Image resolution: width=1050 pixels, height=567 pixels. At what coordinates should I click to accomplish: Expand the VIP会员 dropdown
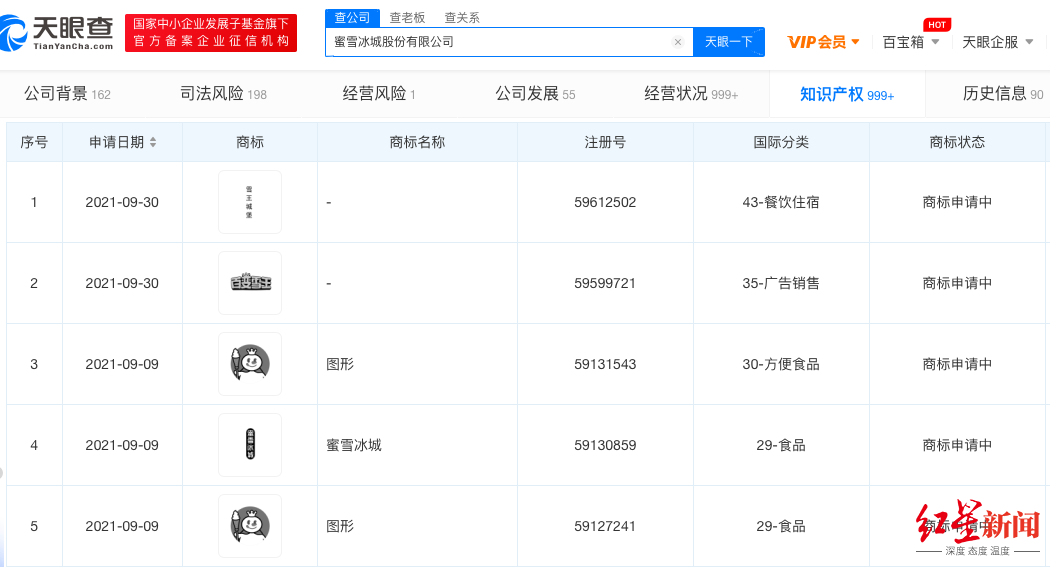(823, 42)
